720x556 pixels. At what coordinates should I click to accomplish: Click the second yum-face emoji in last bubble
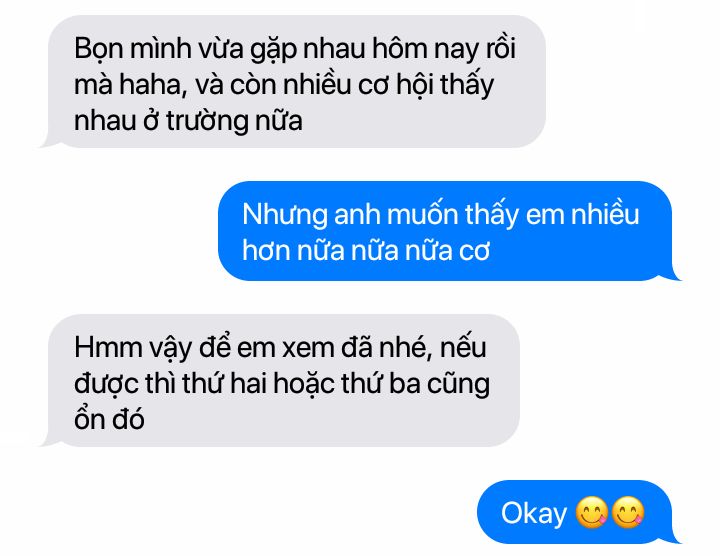[628, 513]
